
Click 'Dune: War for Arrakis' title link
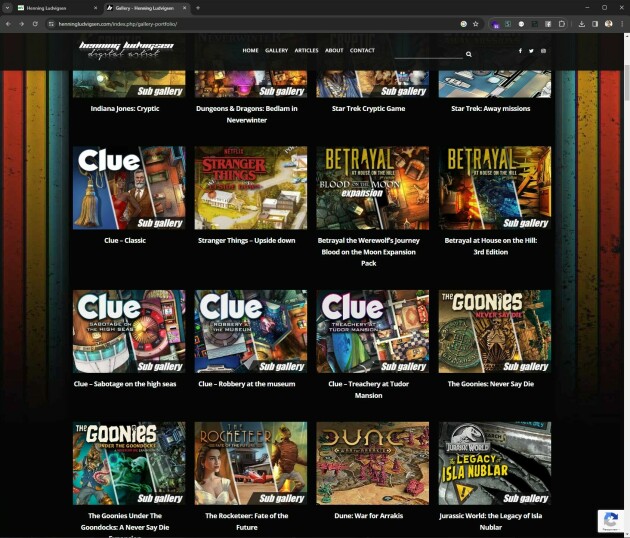pos(368,515)
